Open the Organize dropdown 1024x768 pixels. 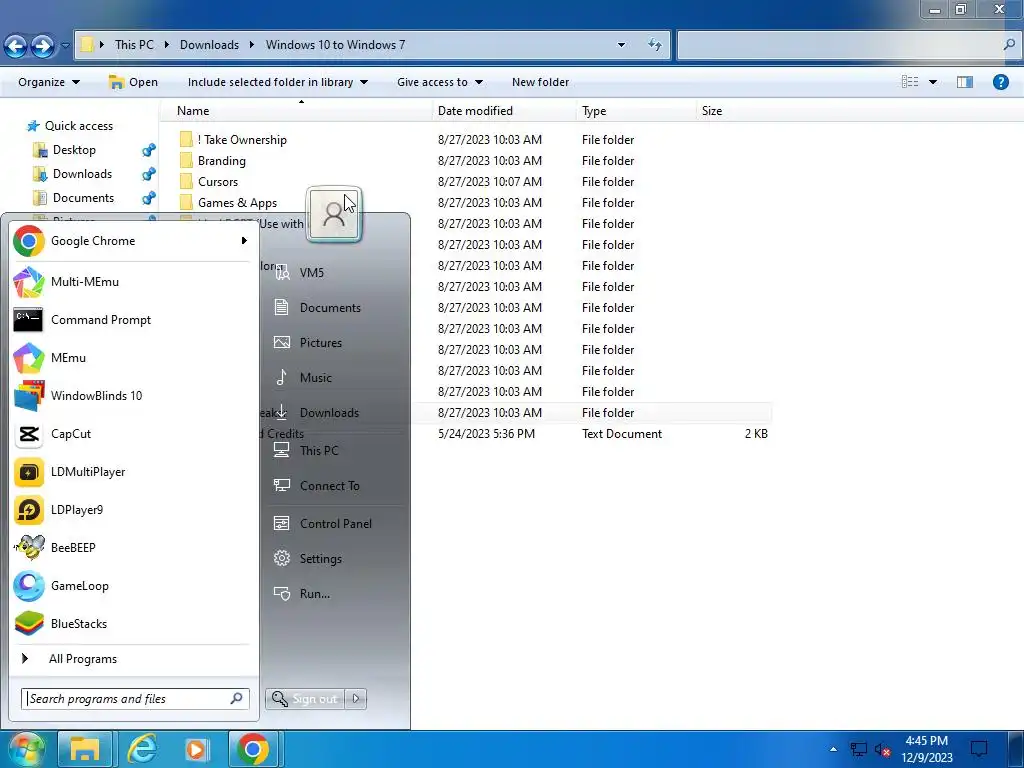pos(49,82)
